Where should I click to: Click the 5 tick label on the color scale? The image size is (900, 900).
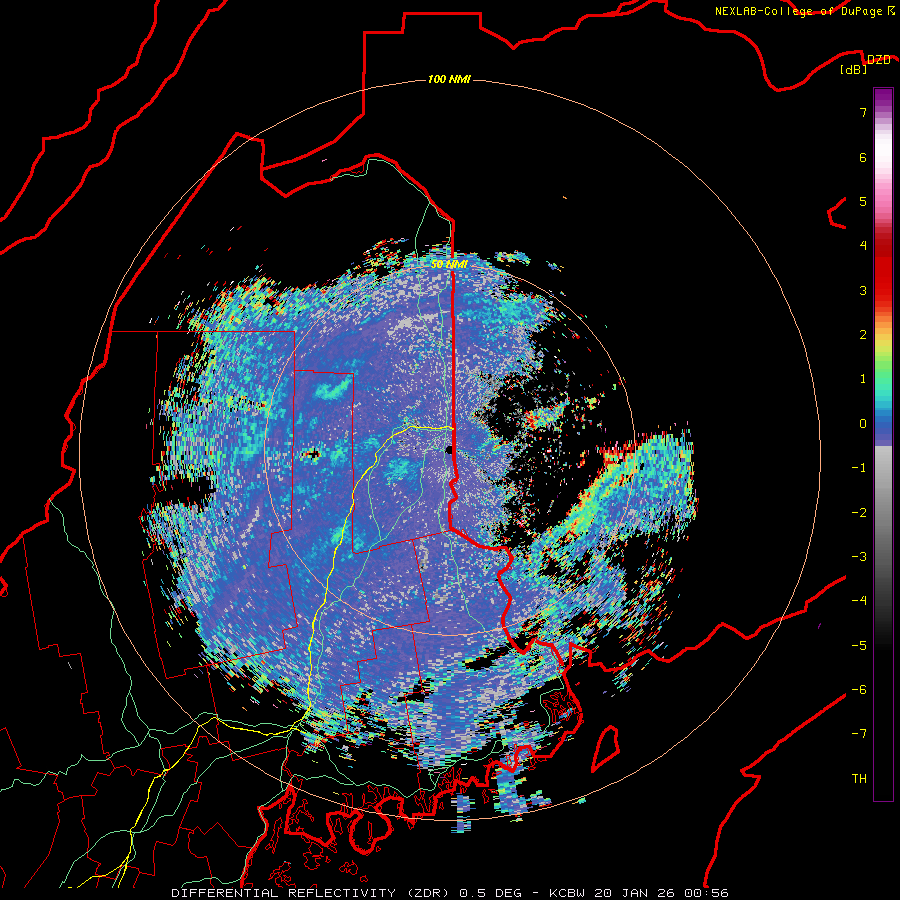[863, 201]
